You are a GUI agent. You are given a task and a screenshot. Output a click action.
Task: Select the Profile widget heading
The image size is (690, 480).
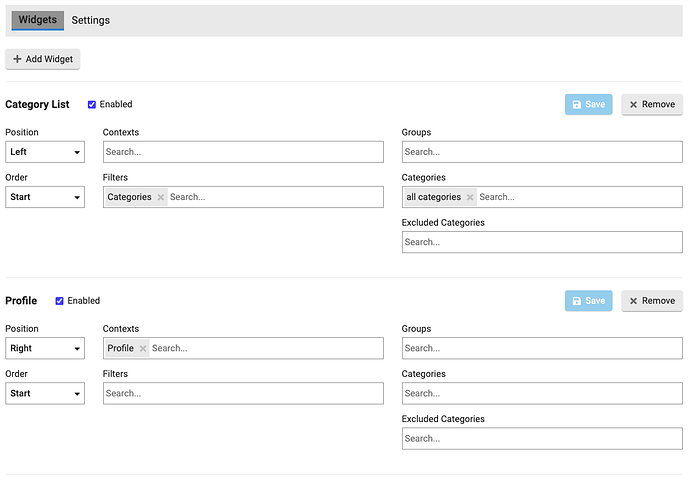[x=21, y=301]
